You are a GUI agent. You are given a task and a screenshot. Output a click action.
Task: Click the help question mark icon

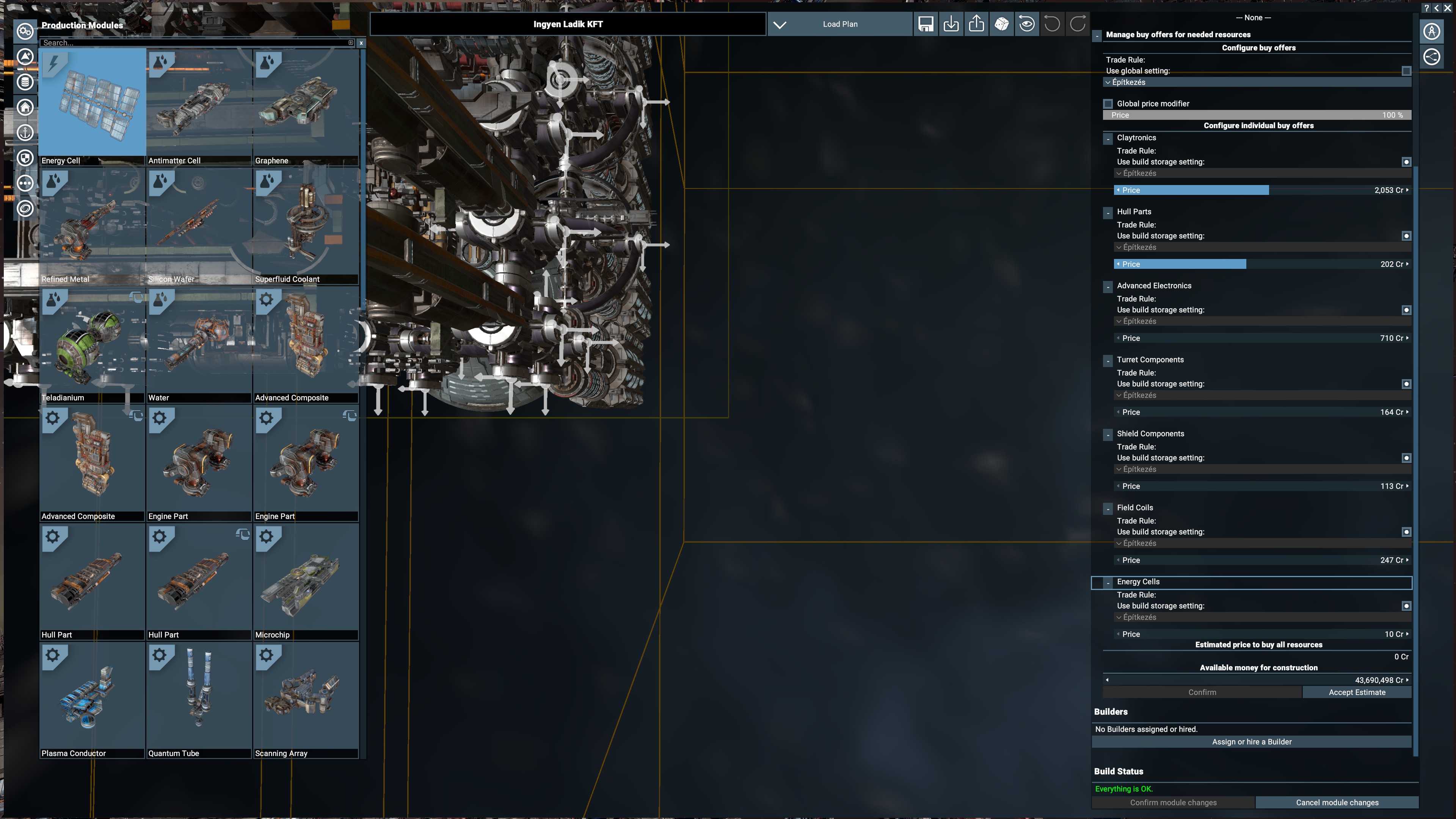tap(1426, 8)
